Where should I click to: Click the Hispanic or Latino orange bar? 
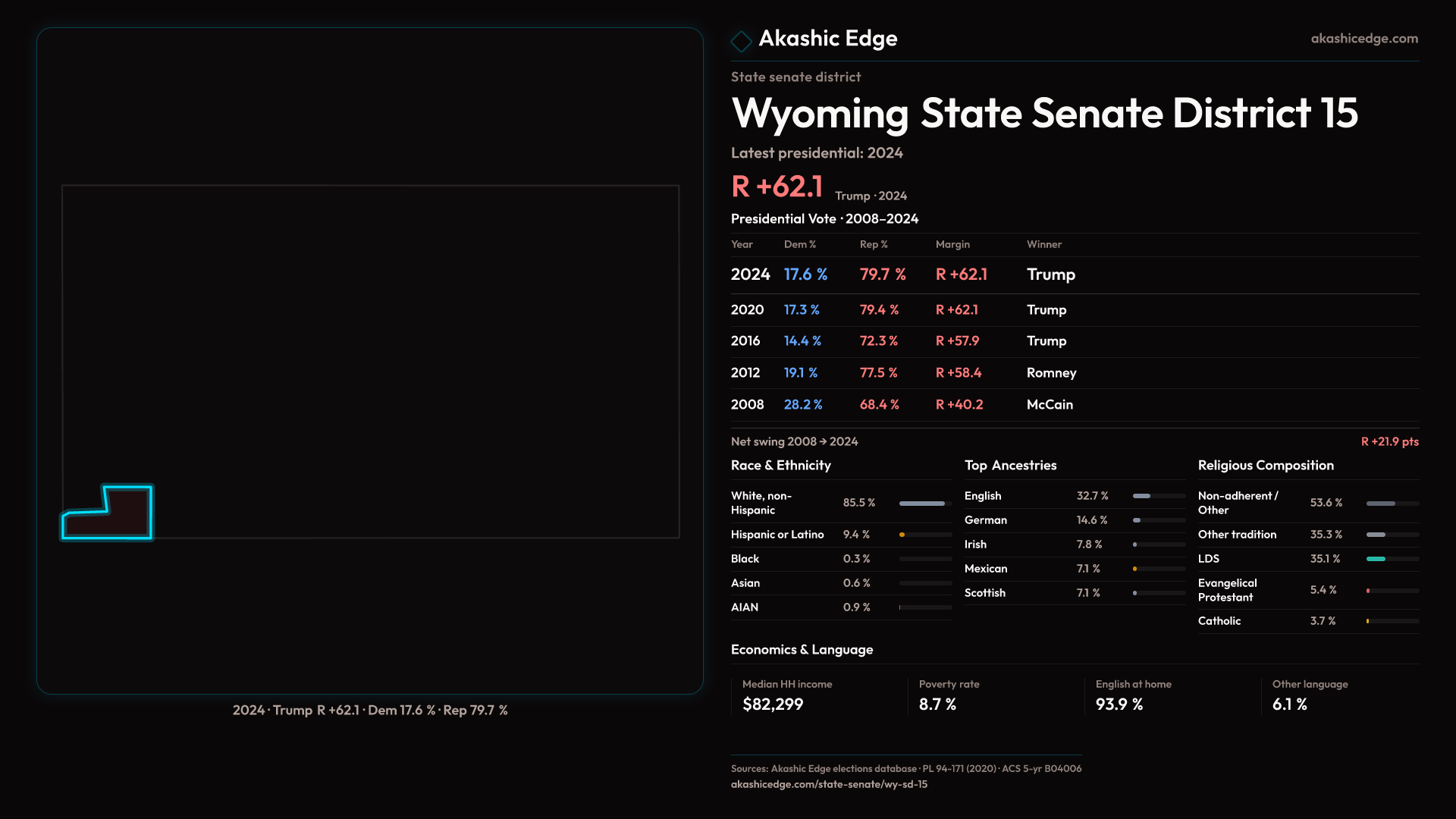coord(924,535)
